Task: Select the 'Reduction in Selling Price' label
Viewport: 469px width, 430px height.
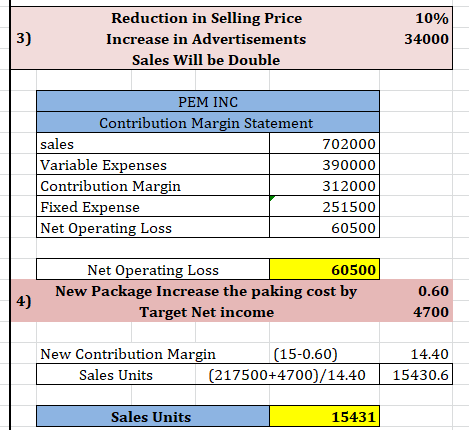Action: pos(206,18)
